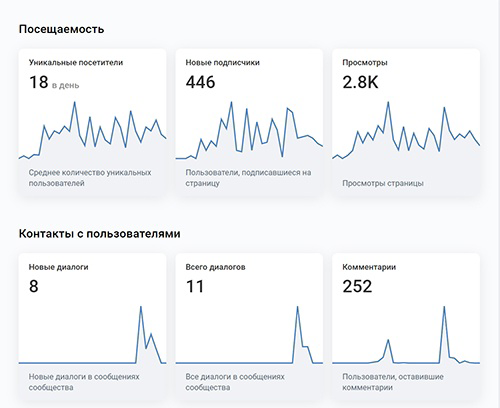Click the Посещаемость section heading

pyautogui.click(x=61, y=29)
